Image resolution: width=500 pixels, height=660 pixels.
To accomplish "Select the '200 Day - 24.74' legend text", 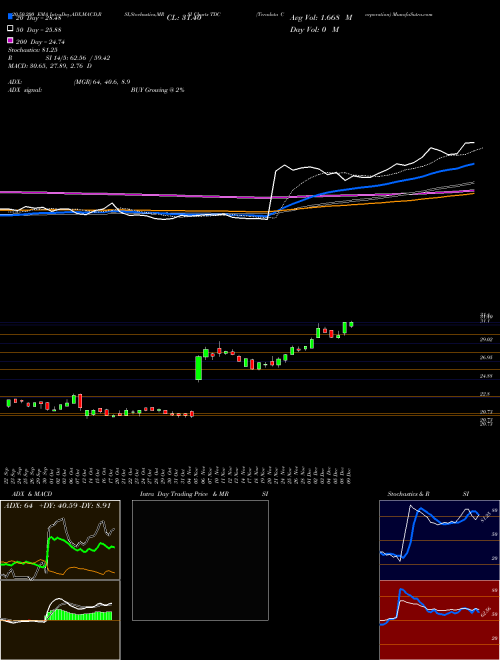I will pos(40,42).
